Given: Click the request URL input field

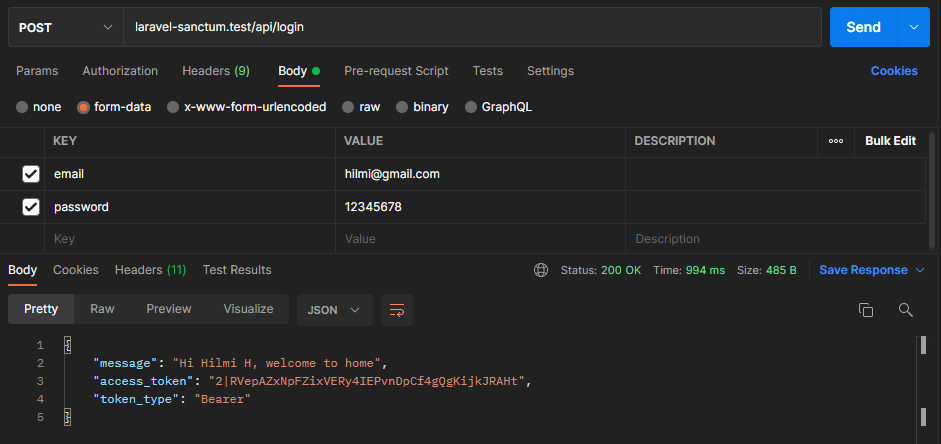Looking at the screenshot, I should pos(472,27).
